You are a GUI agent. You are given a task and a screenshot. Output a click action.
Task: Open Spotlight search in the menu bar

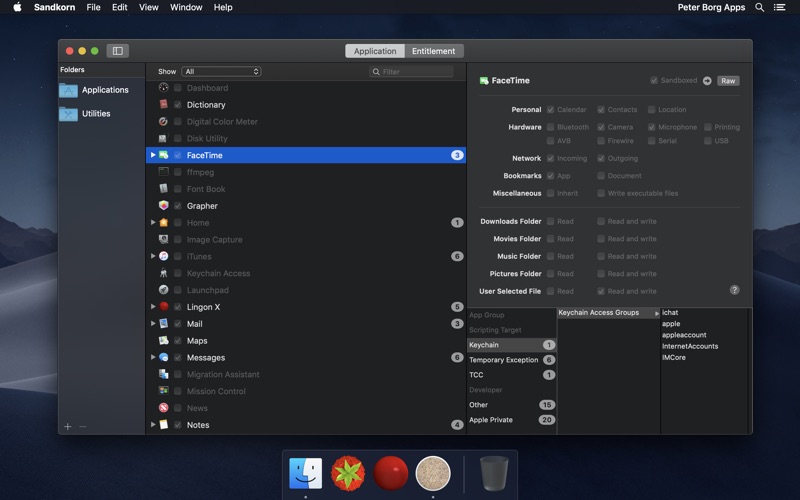[760, 7]
